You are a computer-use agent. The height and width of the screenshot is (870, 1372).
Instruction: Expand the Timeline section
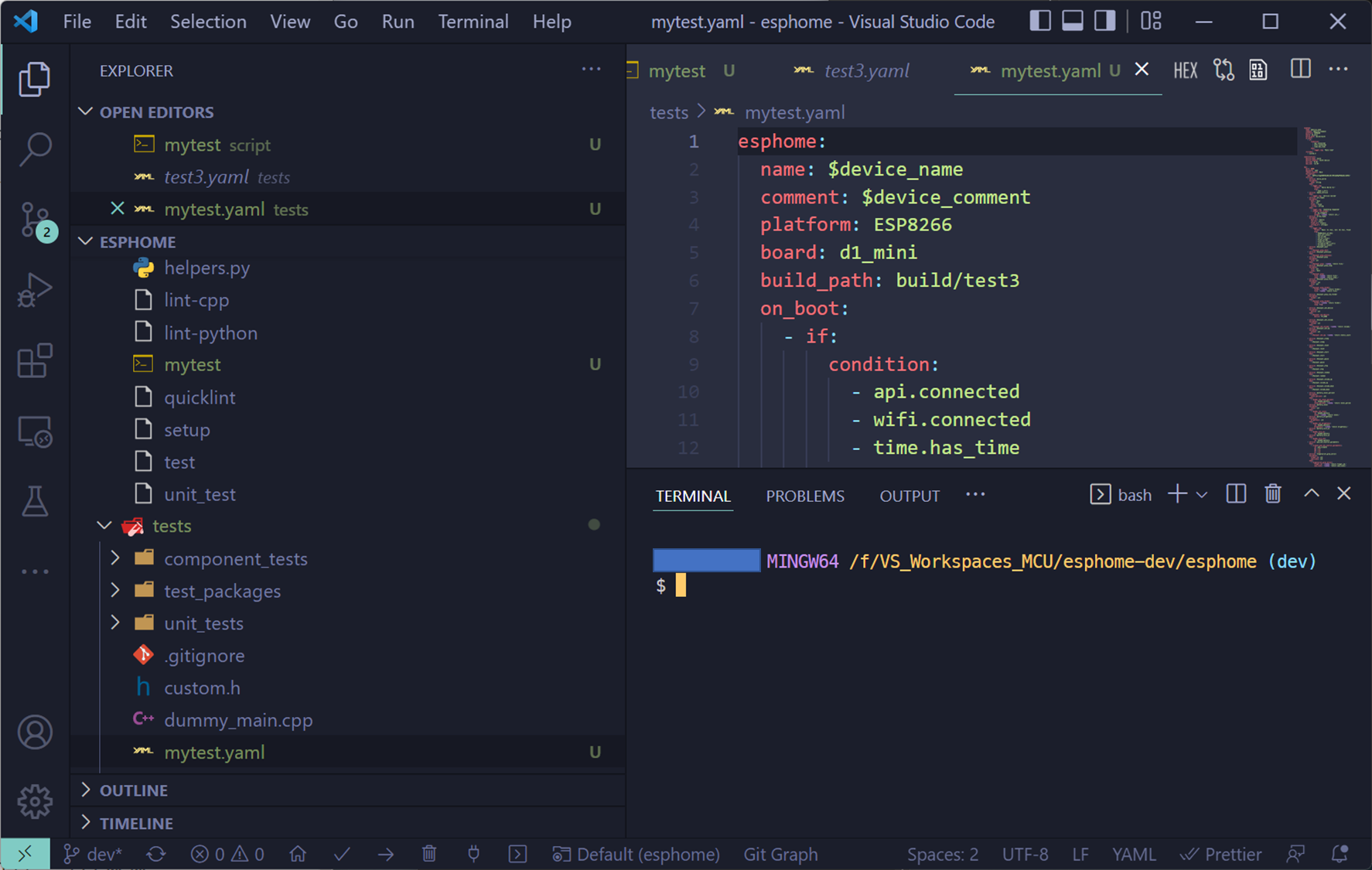click(86, 823)
